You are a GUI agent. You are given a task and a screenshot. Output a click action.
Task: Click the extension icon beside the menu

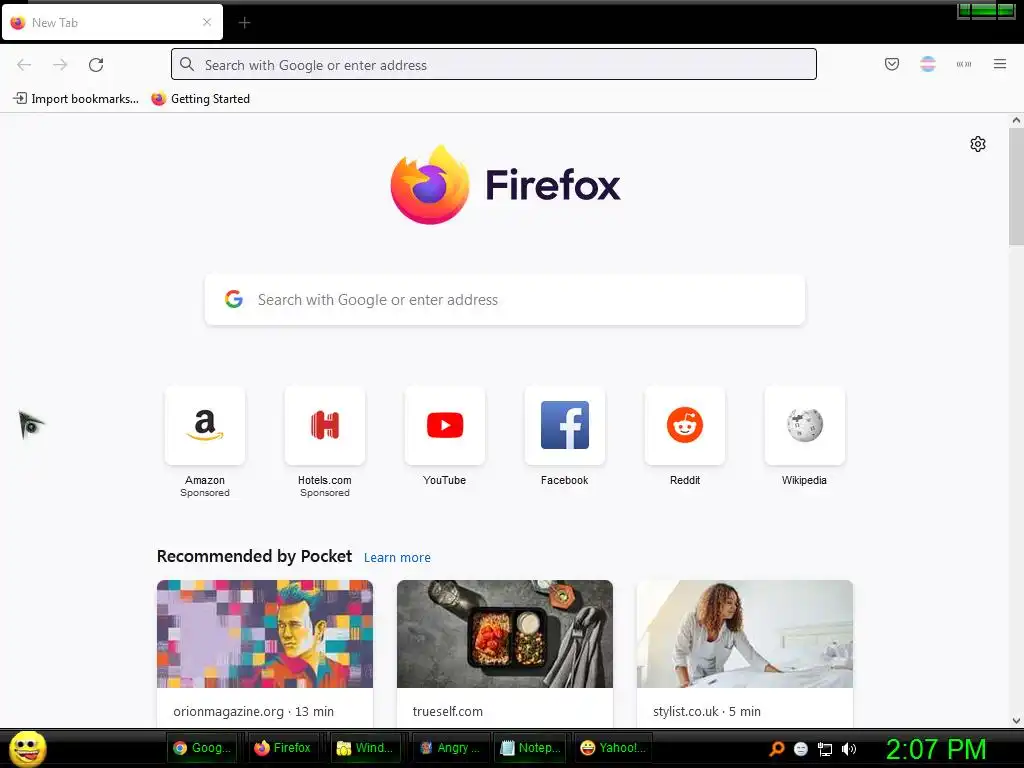pos(964,64)
